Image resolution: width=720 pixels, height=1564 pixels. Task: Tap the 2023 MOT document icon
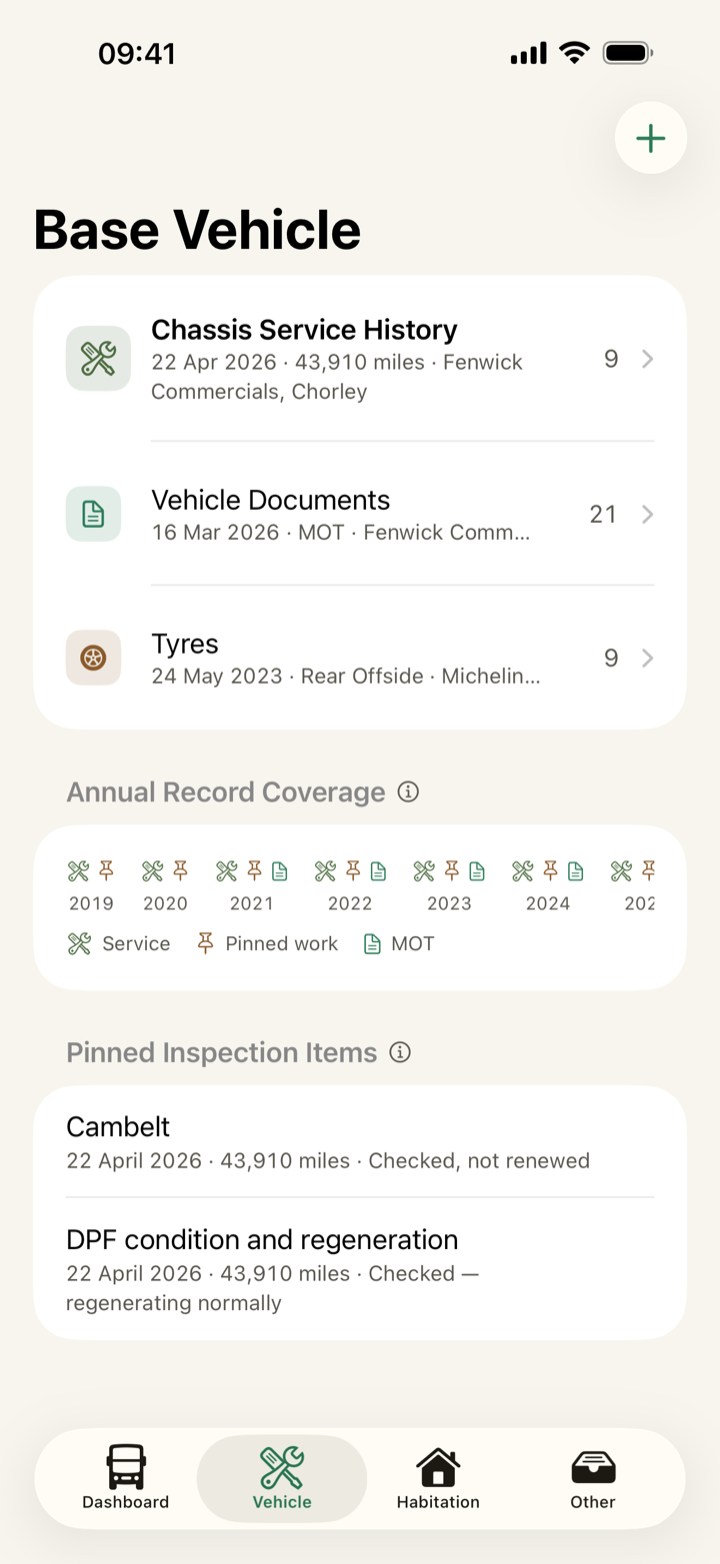[x=477, y=871]
